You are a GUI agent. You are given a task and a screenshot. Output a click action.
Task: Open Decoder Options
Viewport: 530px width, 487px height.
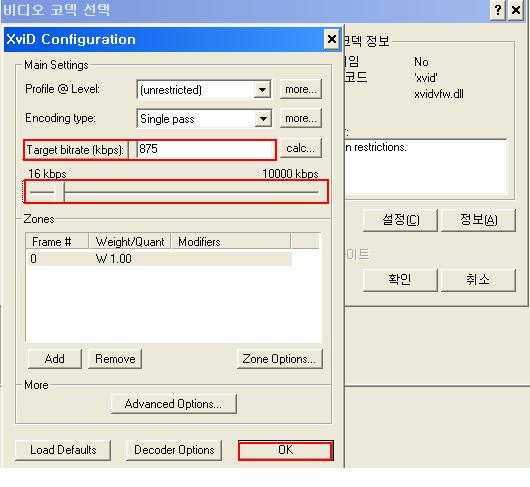click(174, 450)
